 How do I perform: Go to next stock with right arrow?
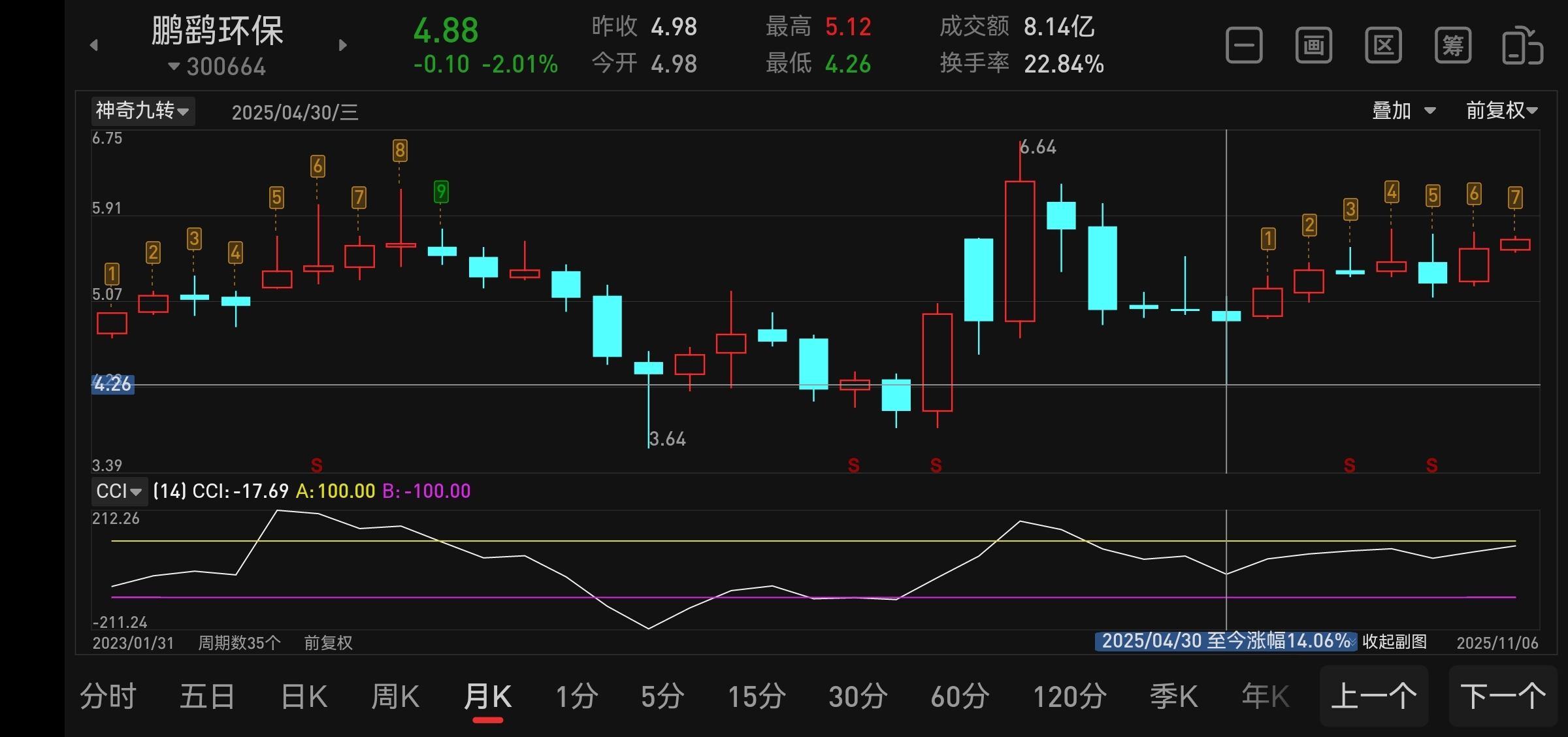click(x=343, y=45)
